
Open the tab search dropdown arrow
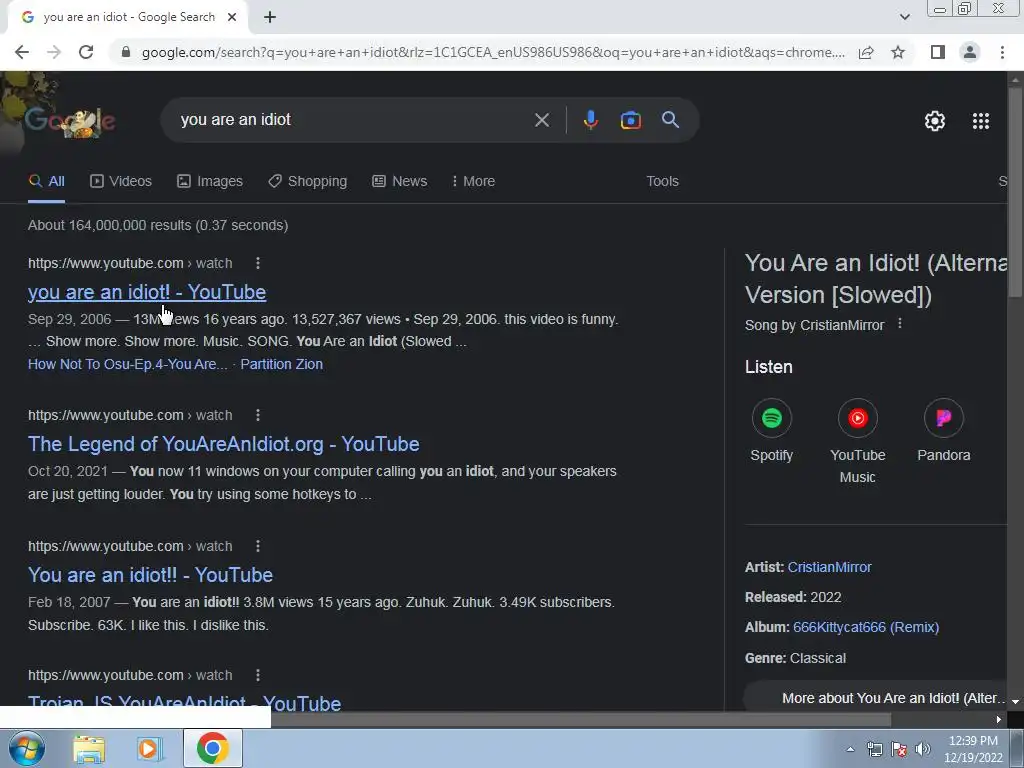tap(904, 18)
